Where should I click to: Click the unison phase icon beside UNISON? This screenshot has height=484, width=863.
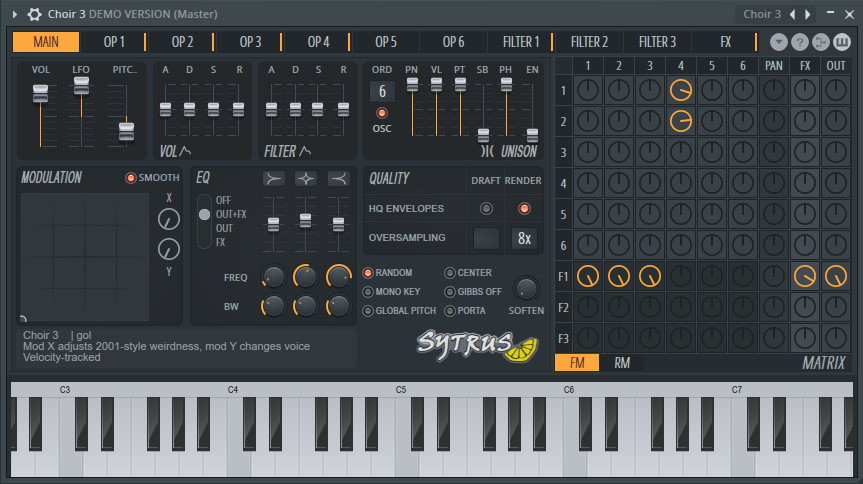(x=487, y=151)
